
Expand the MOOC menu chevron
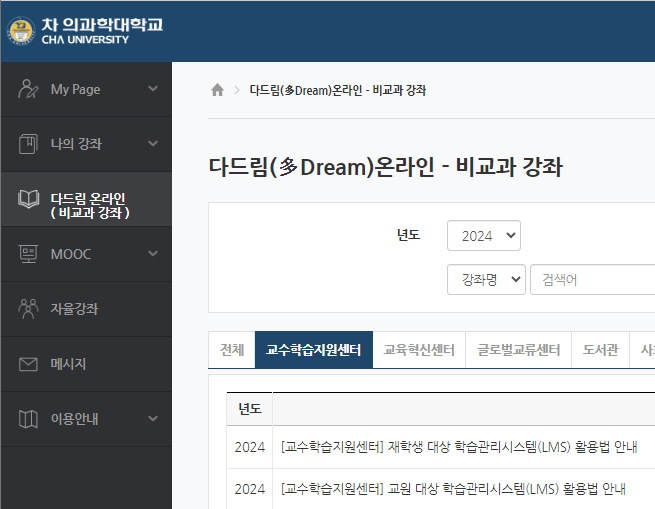[x=152, y=254]
